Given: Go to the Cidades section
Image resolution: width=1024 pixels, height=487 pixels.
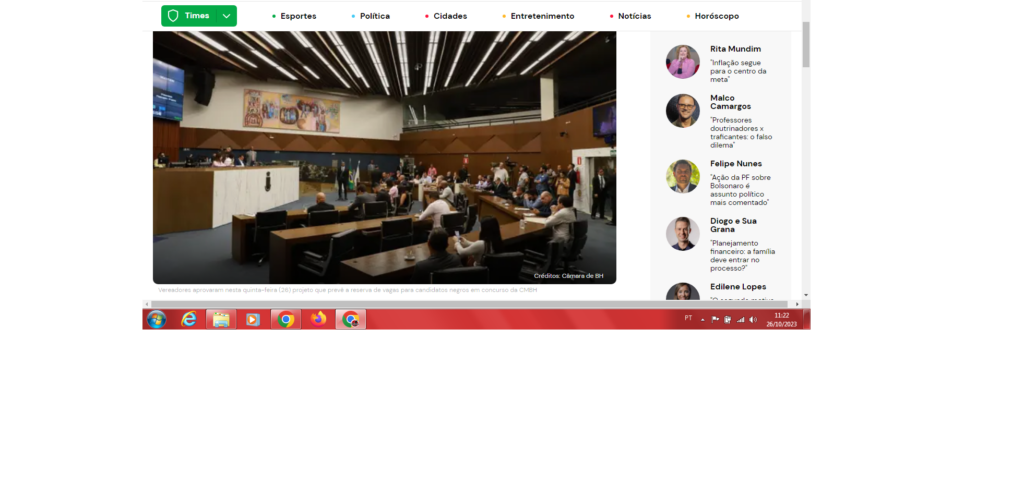Looking at the screenshot, I should pyautogui.click(x=450, y=16).
